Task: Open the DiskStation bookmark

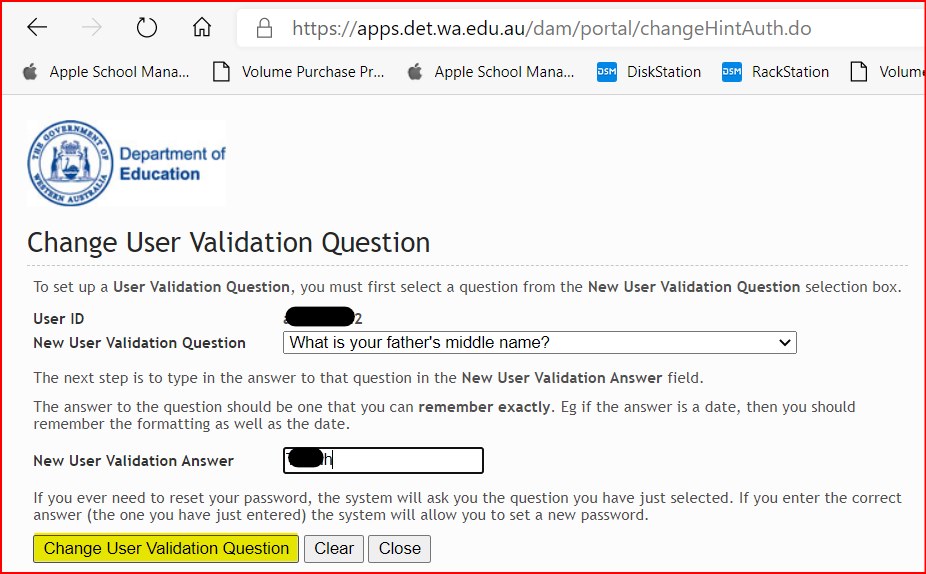Action: click(649, 72)
